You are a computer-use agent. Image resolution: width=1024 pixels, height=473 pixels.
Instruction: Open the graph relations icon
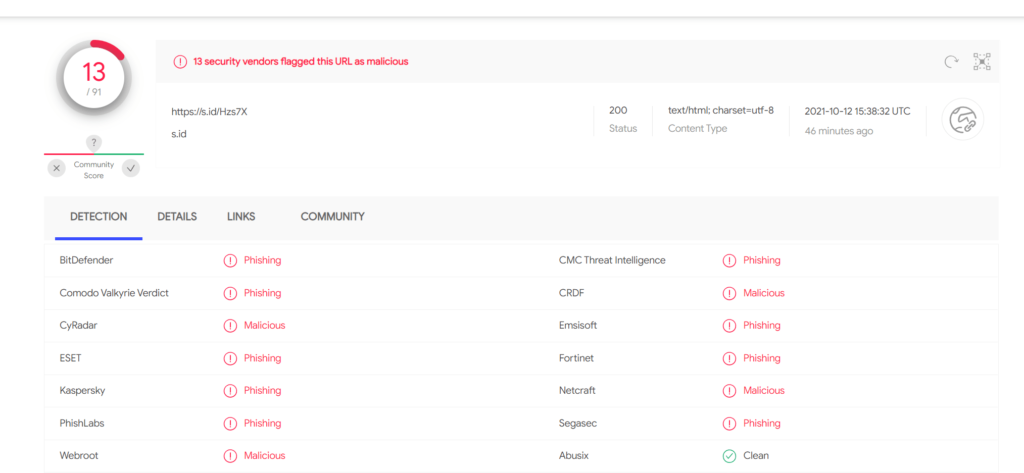pyautogui.click(x=982, y=62)
